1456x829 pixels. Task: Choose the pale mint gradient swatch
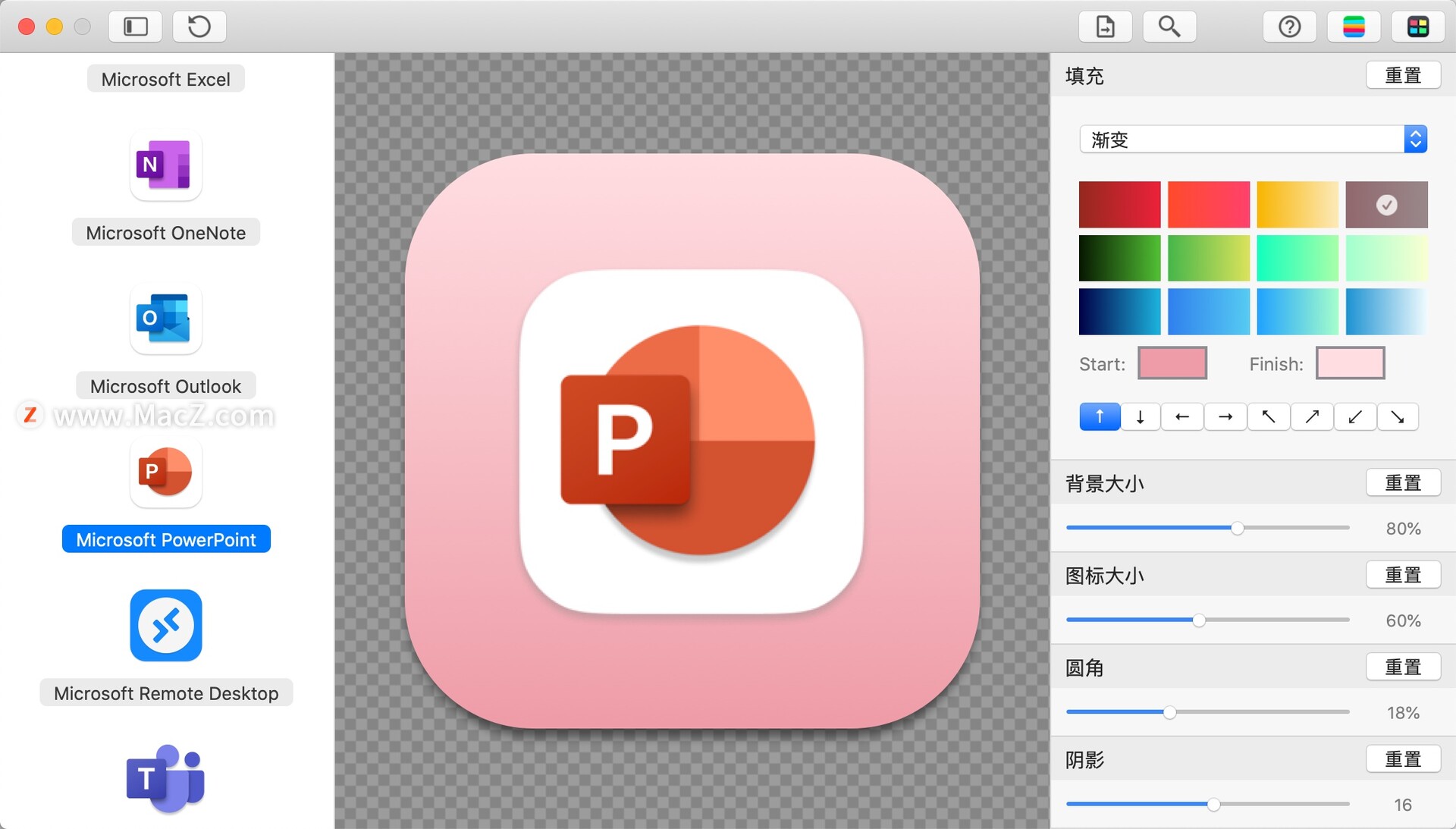pos(1386,258)
